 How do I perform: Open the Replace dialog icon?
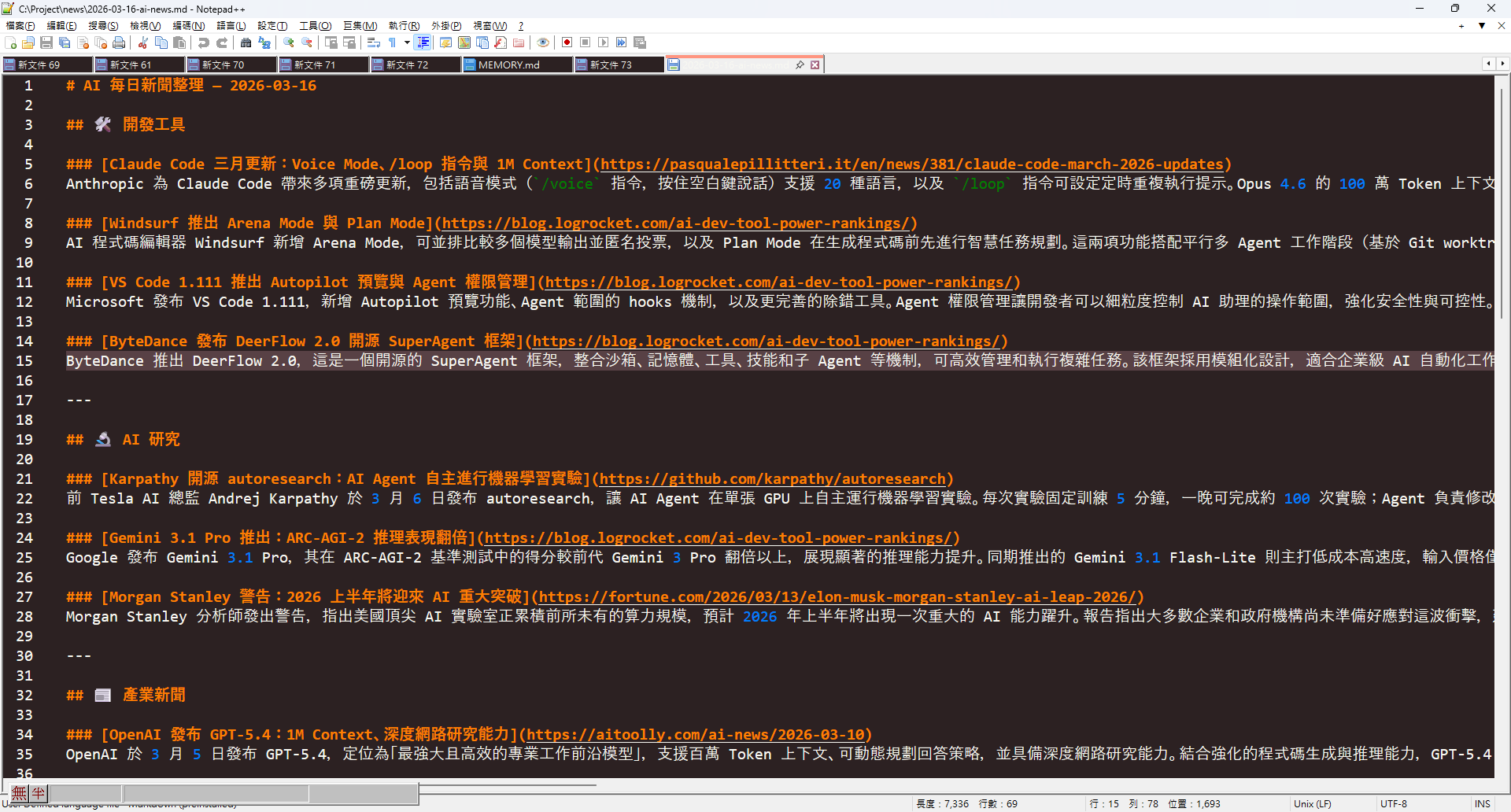[264, 43]
